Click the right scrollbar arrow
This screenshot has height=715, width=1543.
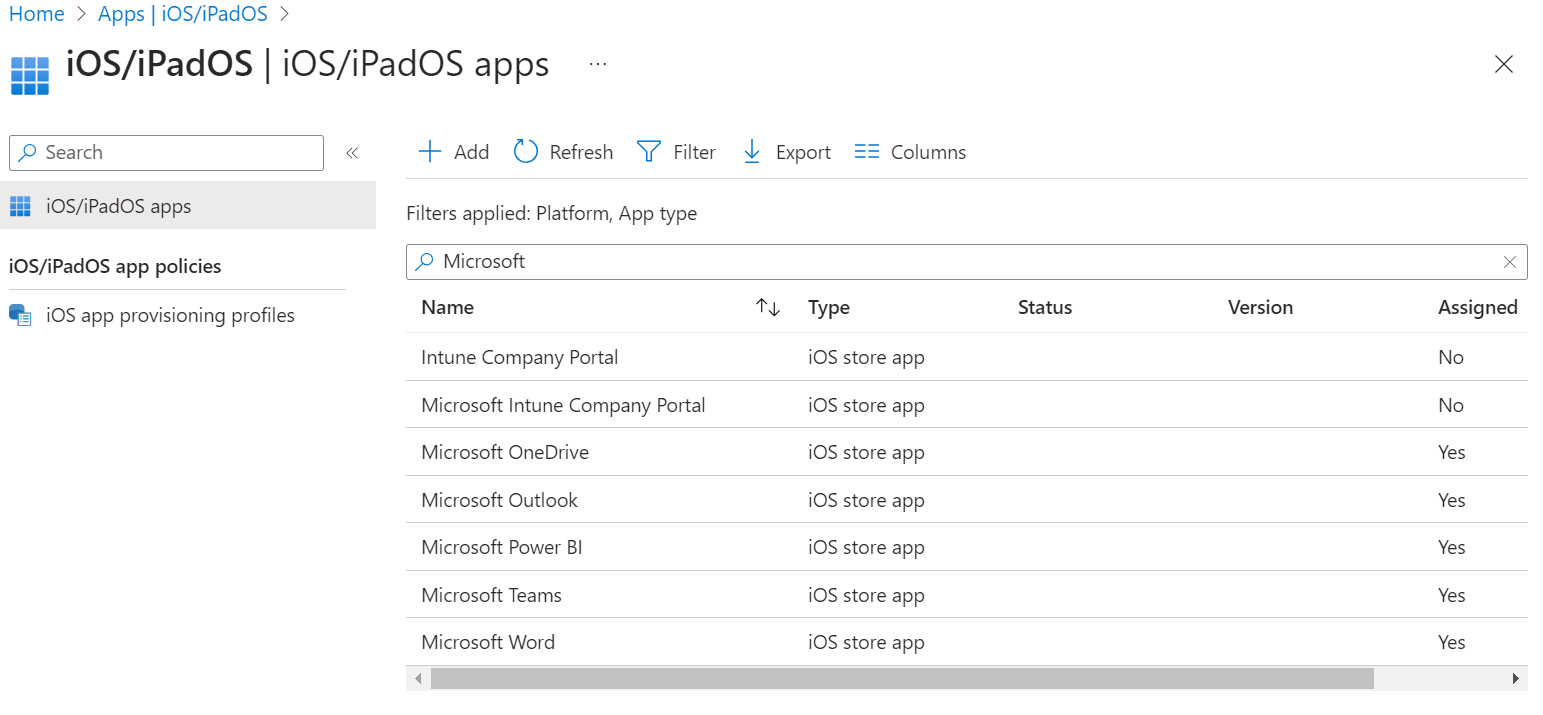point(1518,678)
